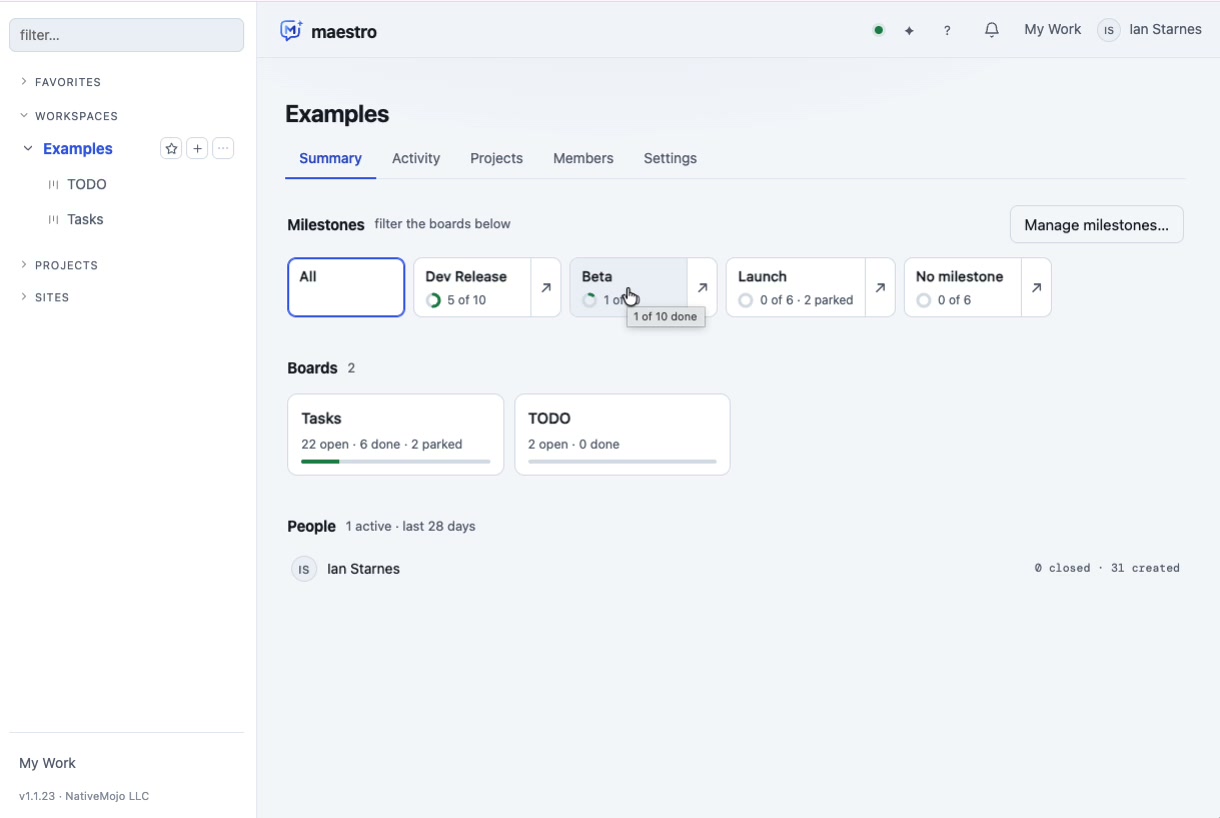
Task: Click '22 open · 6 done · 2 parked'
Action: [x=382, y=444]
